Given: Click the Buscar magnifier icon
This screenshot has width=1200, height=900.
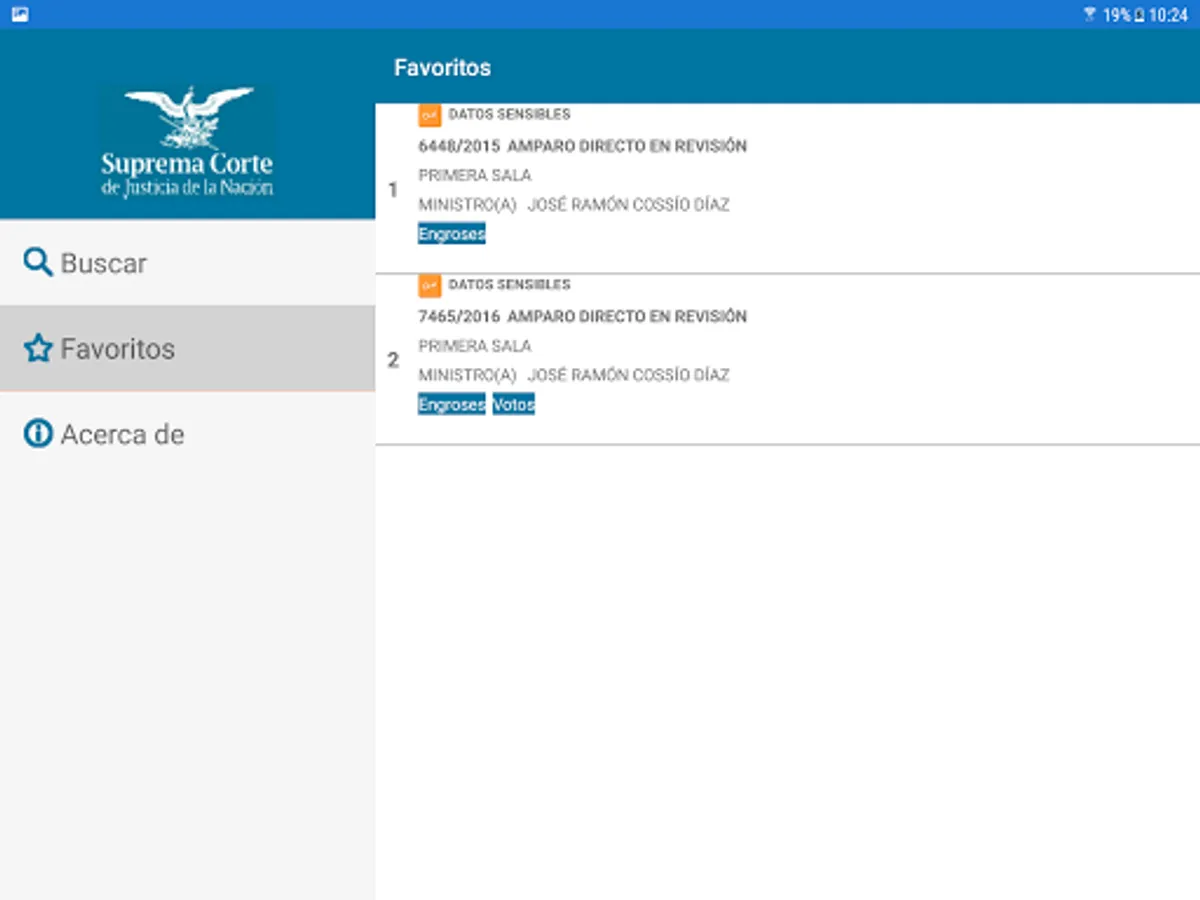Looking at the screenshot, I should pos(37,263).
